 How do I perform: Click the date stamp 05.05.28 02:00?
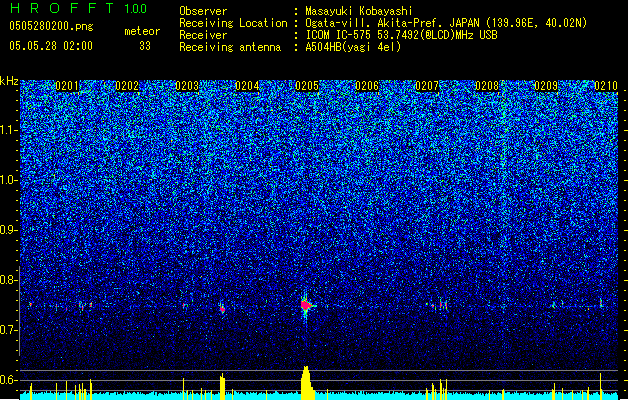(x=51, y=46)
